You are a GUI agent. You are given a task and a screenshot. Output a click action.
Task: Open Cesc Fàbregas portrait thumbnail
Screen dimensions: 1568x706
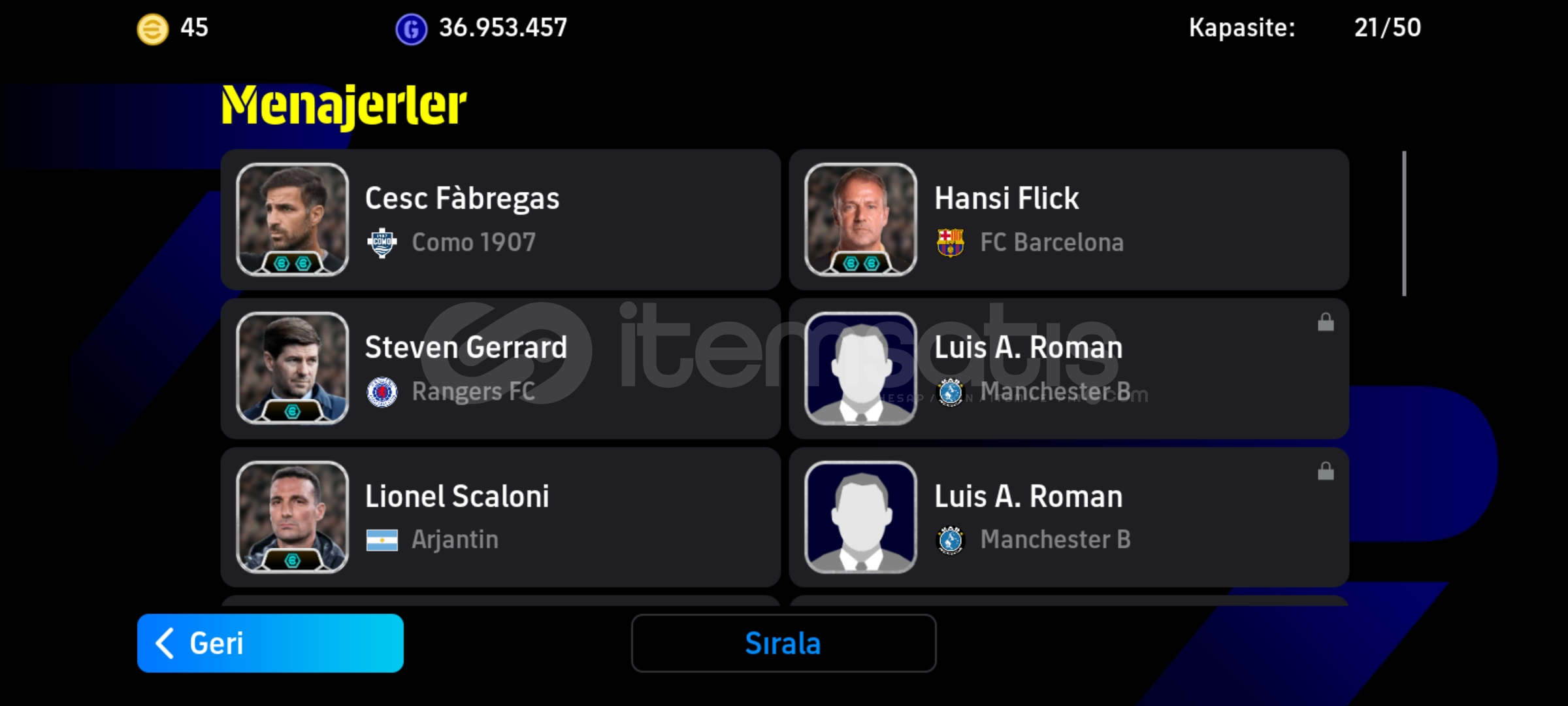pyautogui.click(x=292, y=220)
